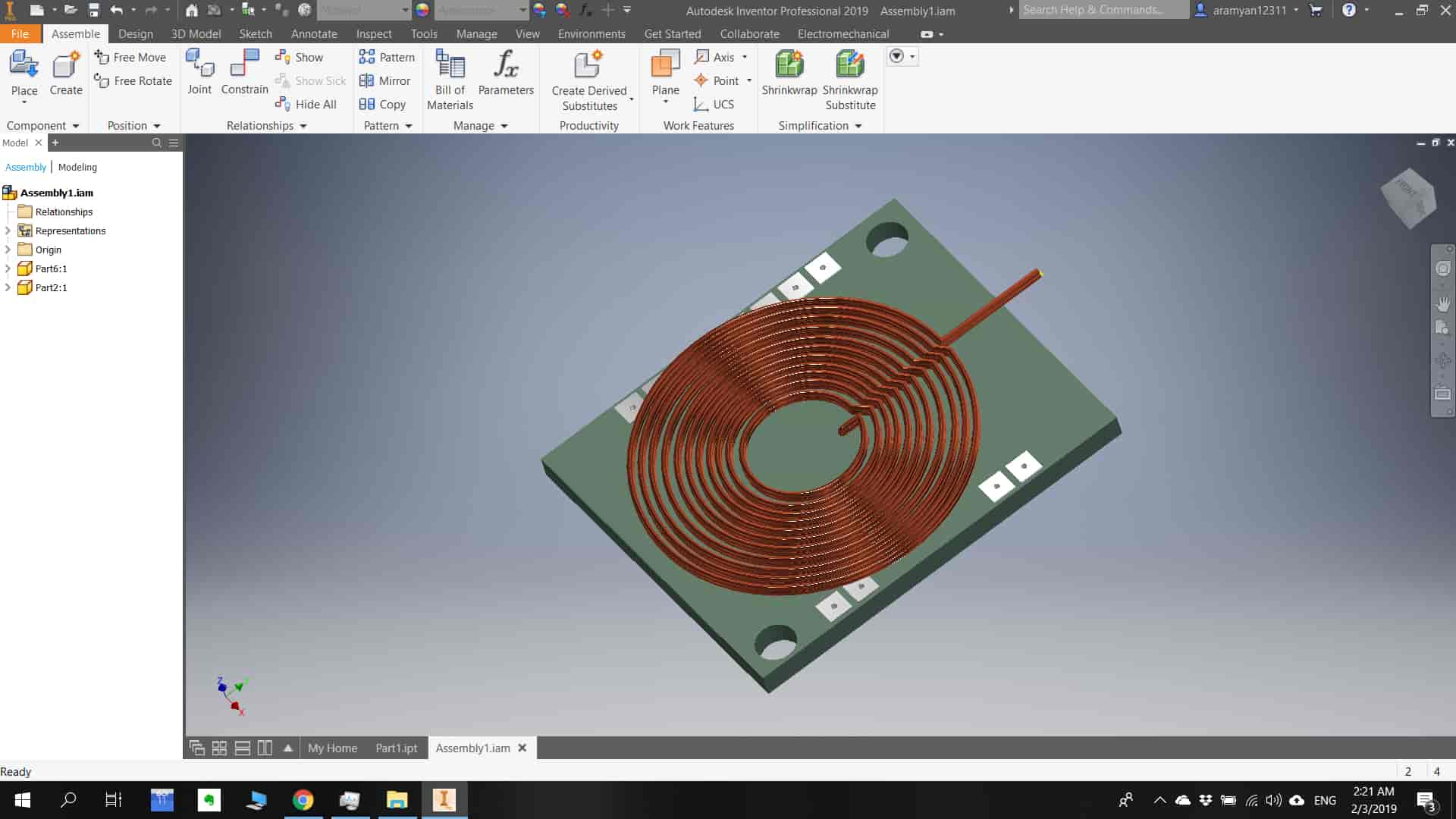Screen dimensions: 1456x819
Task: Switch to the Sketch ribbon tab
Action: tap(255, 34)
